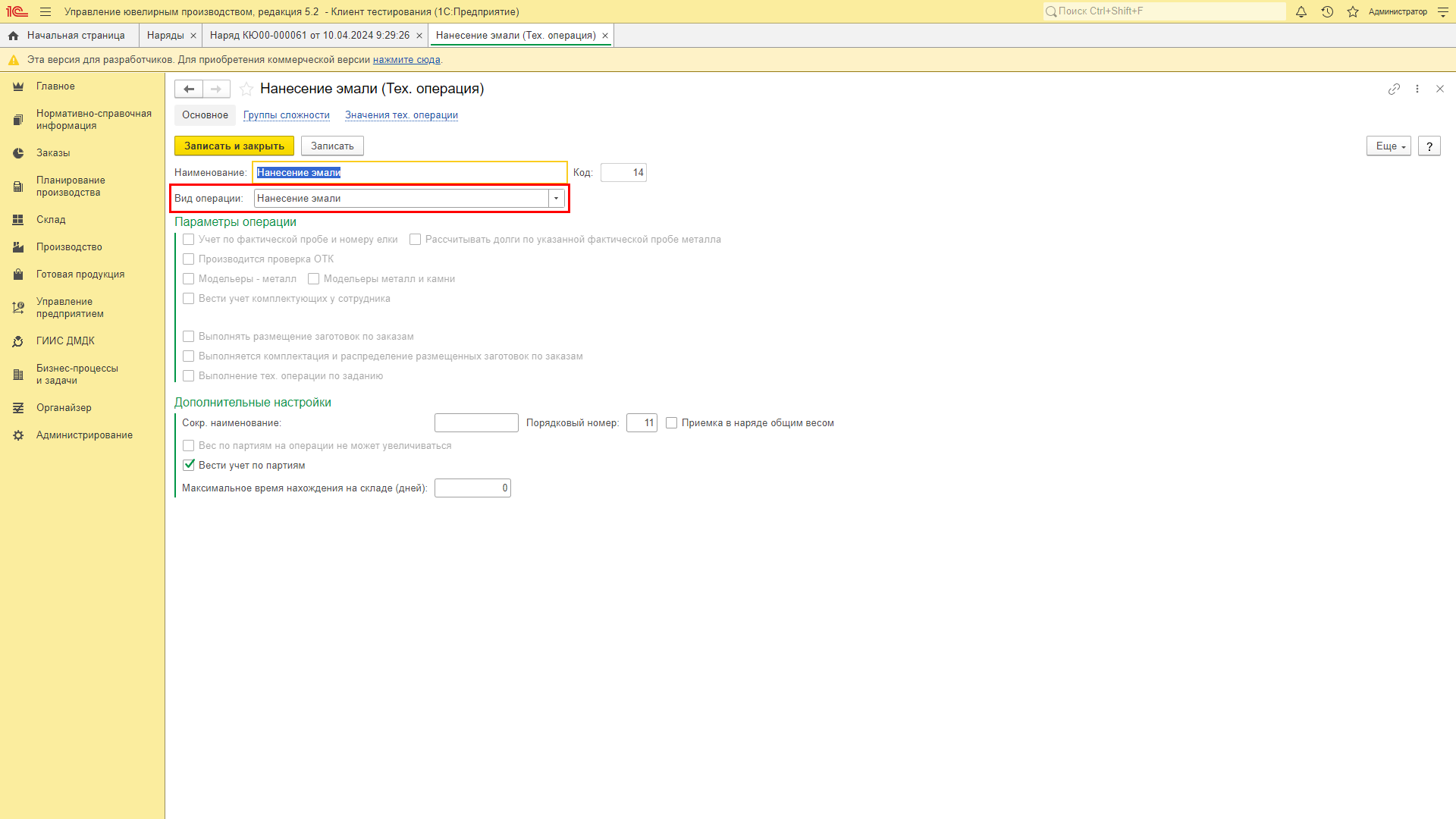1456x819 pixels.
Task: Toggle Вес по партиям не может увеличиваться
Action: click(189, 446)
